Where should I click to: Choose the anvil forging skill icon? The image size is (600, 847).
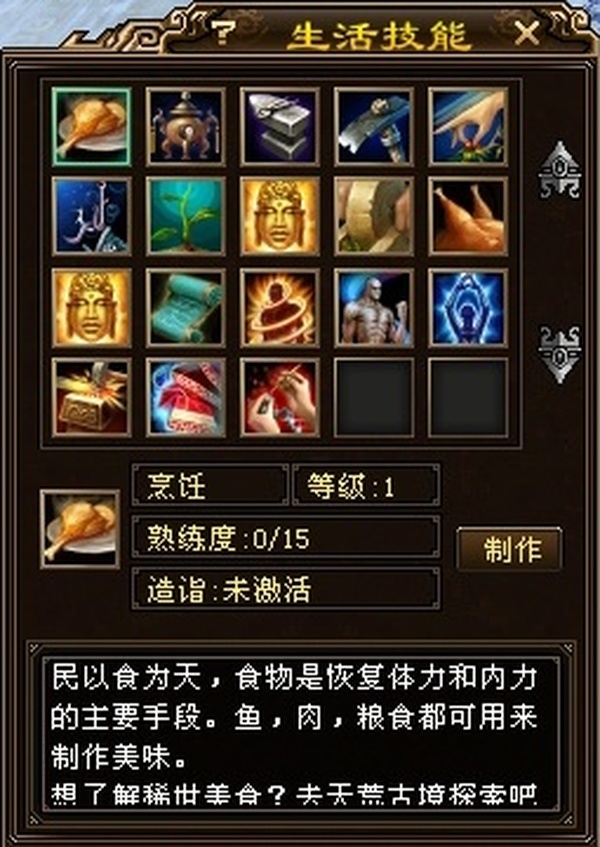(x=280, y=126)
